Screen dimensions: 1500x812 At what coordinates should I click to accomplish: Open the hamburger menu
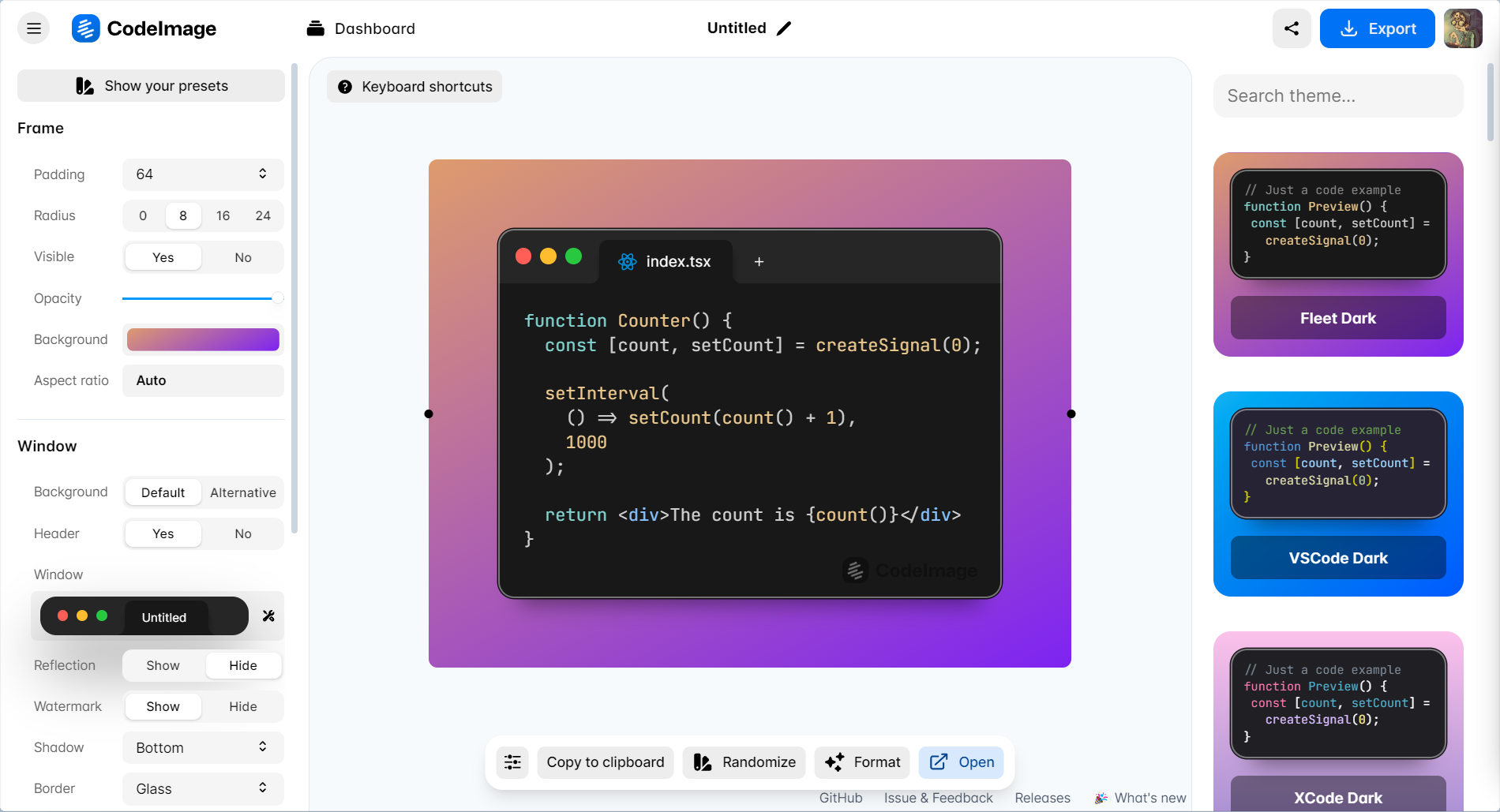(x=33, y=28)
